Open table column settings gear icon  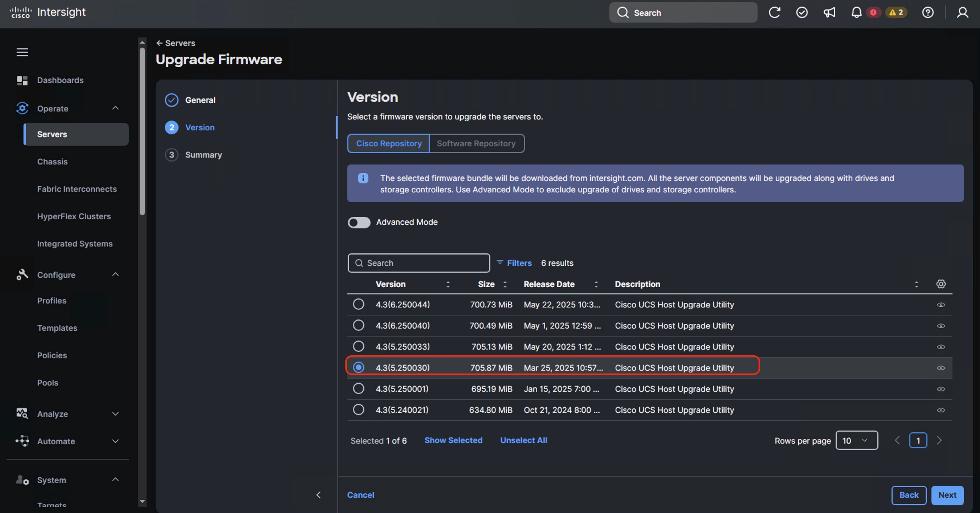[x=941, y=284]
